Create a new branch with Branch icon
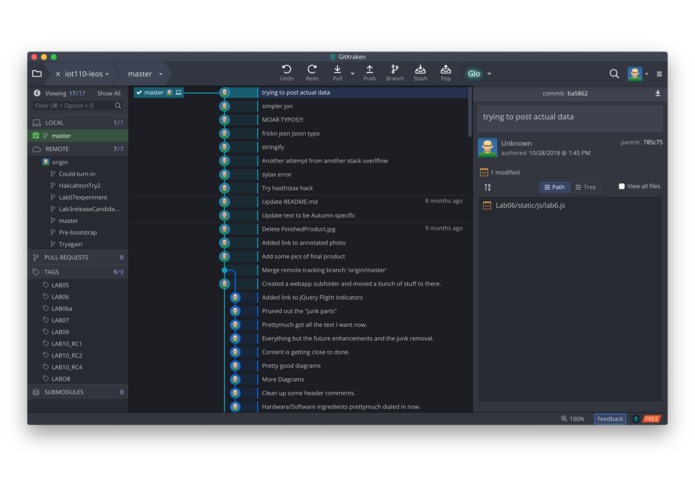Screen dimensions: 695x494 394,73
